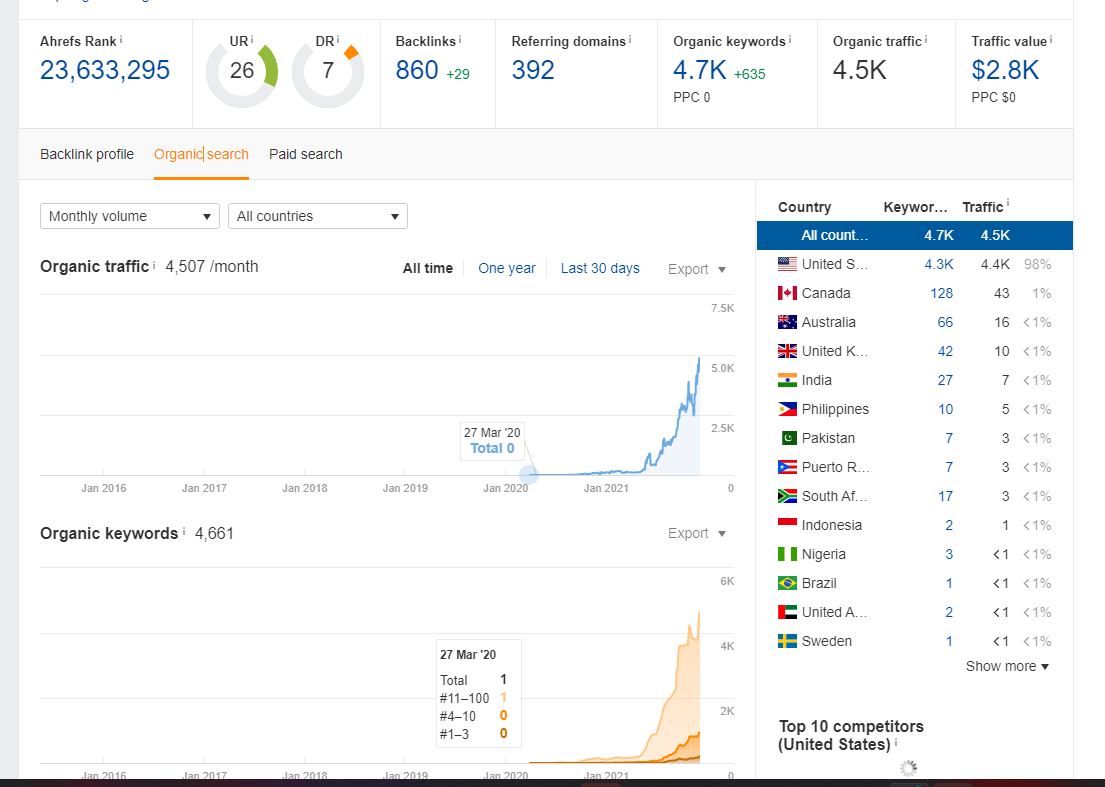Click the info icon next to Referring domains
The height and width of the screenshot is (787, 1105).
pyautogui.click(x=630, y=39)
